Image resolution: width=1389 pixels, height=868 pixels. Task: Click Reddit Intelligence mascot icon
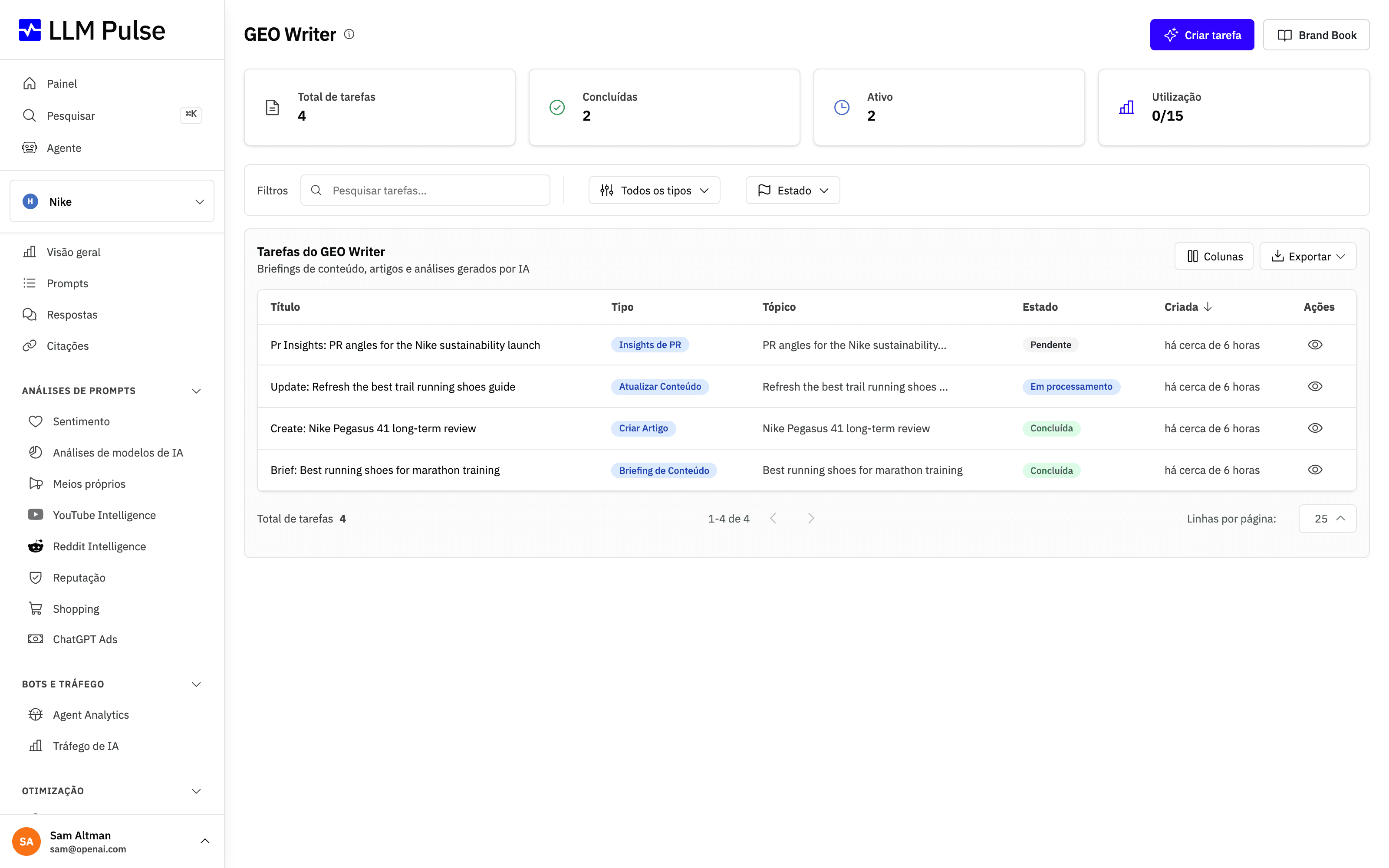36,546
